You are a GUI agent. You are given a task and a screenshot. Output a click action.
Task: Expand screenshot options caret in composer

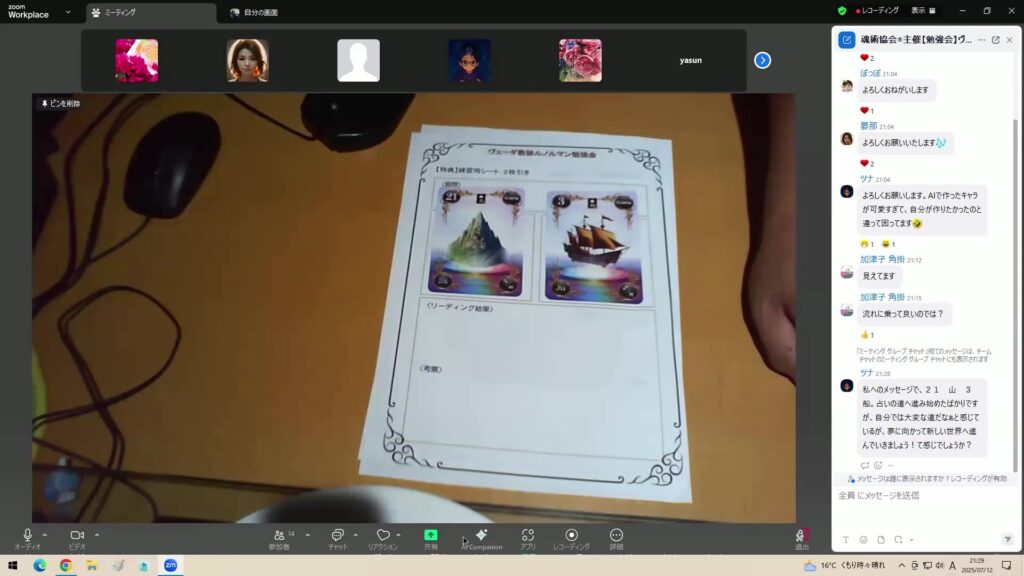[911, 540]
